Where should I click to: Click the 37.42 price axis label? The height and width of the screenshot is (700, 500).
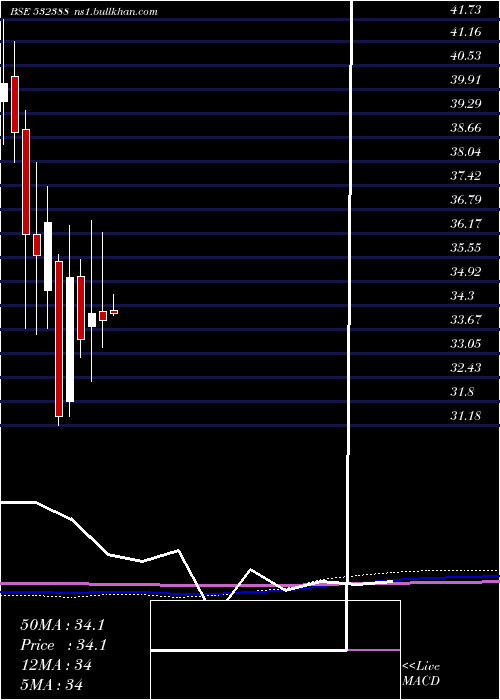[466, 175]
